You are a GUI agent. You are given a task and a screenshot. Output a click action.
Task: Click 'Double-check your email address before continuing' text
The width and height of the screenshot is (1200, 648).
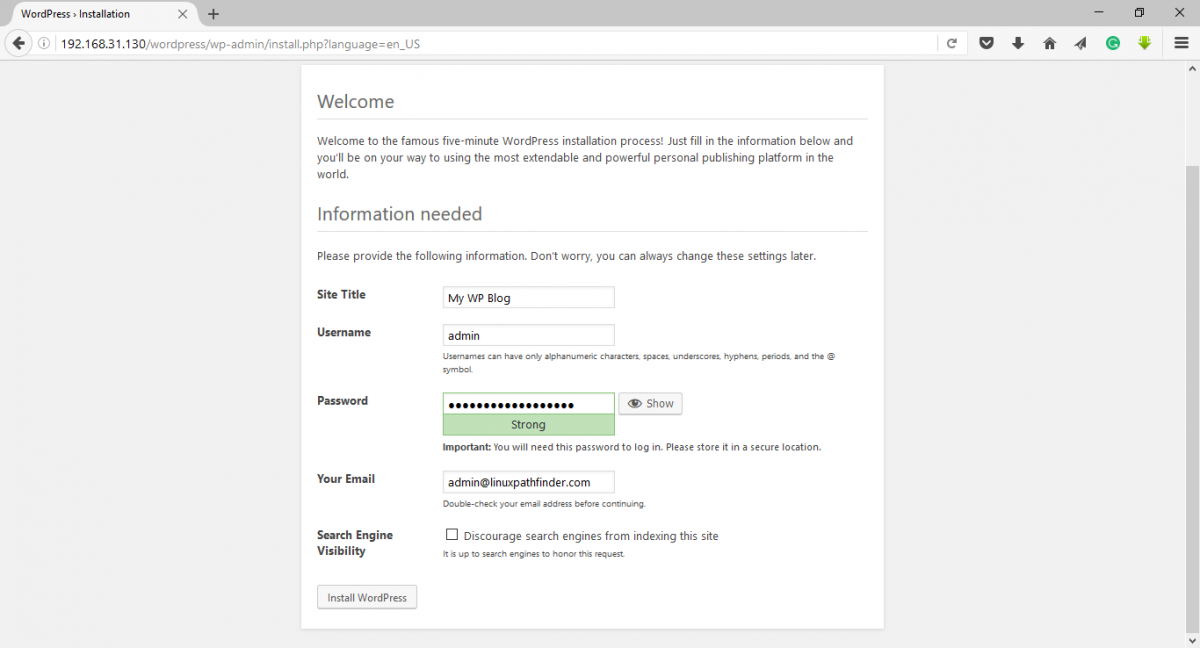tap(544, 504)
